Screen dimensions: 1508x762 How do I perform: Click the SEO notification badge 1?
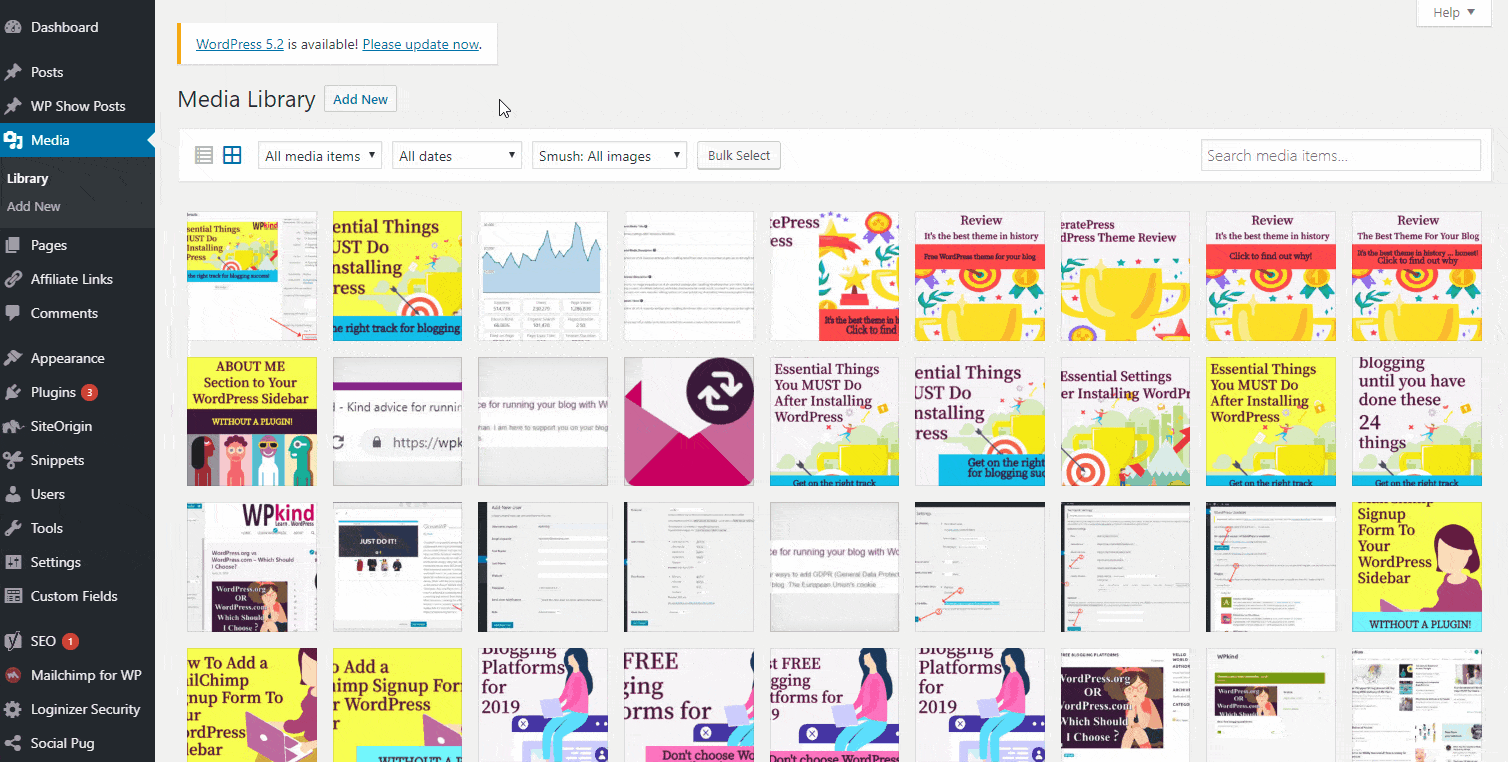pos(70,641)
